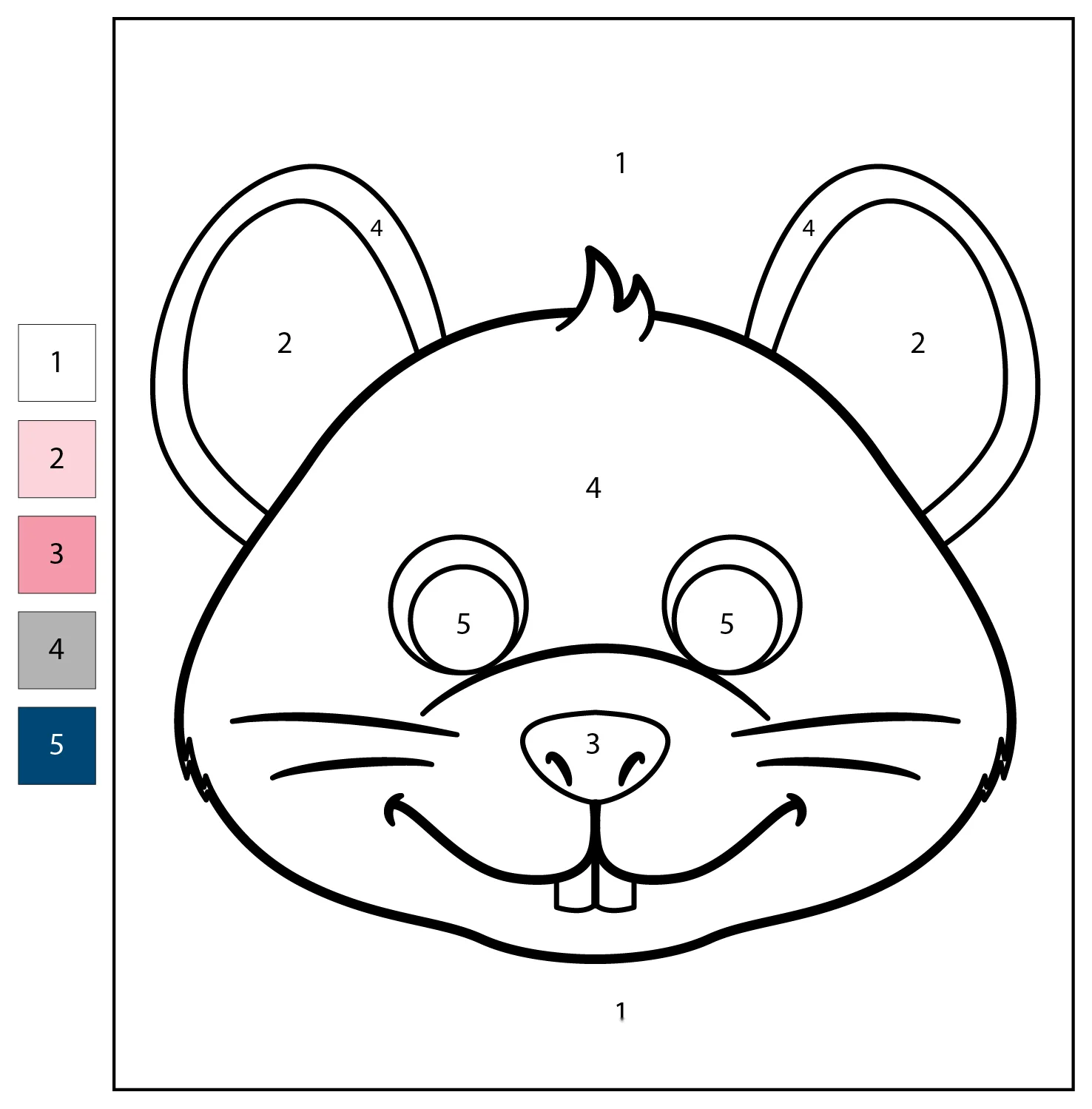Image resolution: width=1092 pixels, height=1109 pixels.
Task: Choose the pink swatch numbered 3
Action: click(57, 554)
